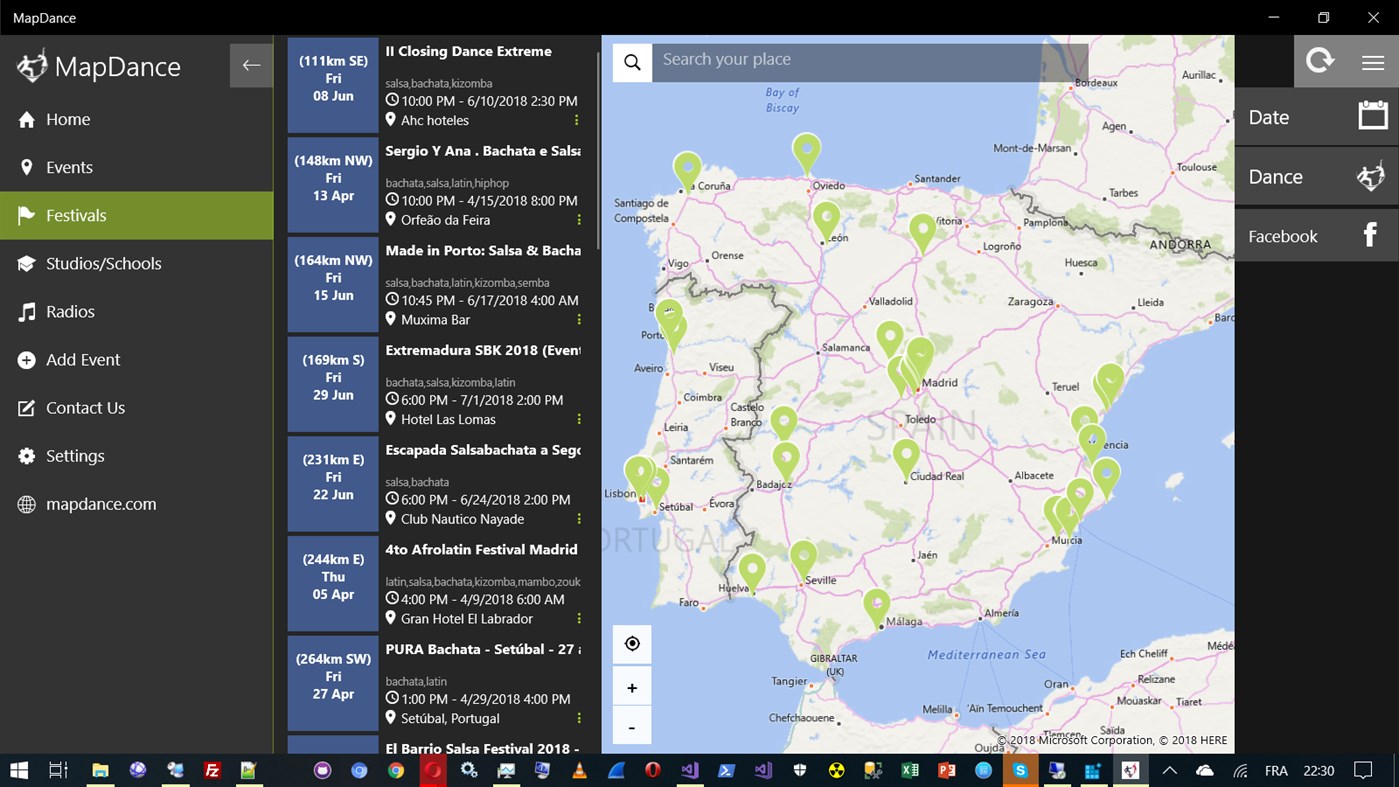Select the map pin near Vitoria
Viewport: 1399px width, 787px height.
tap(922, 234)
